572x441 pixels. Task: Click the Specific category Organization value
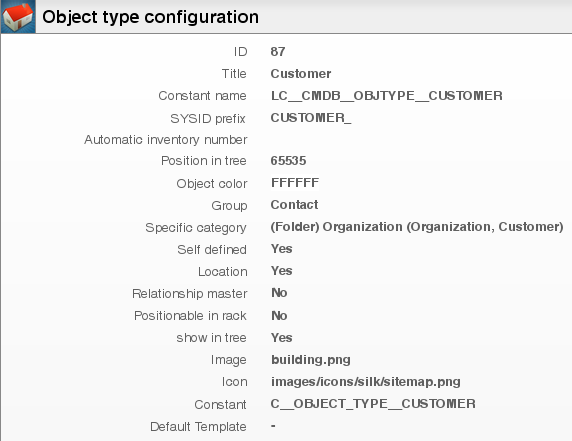417,227
